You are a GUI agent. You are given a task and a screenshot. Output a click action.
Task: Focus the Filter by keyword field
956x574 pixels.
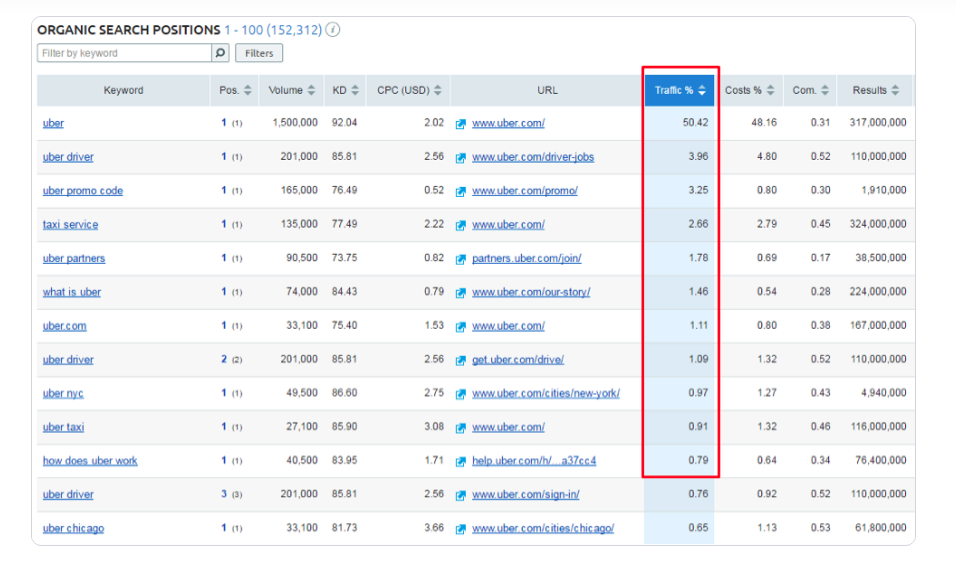coord(124,53)
